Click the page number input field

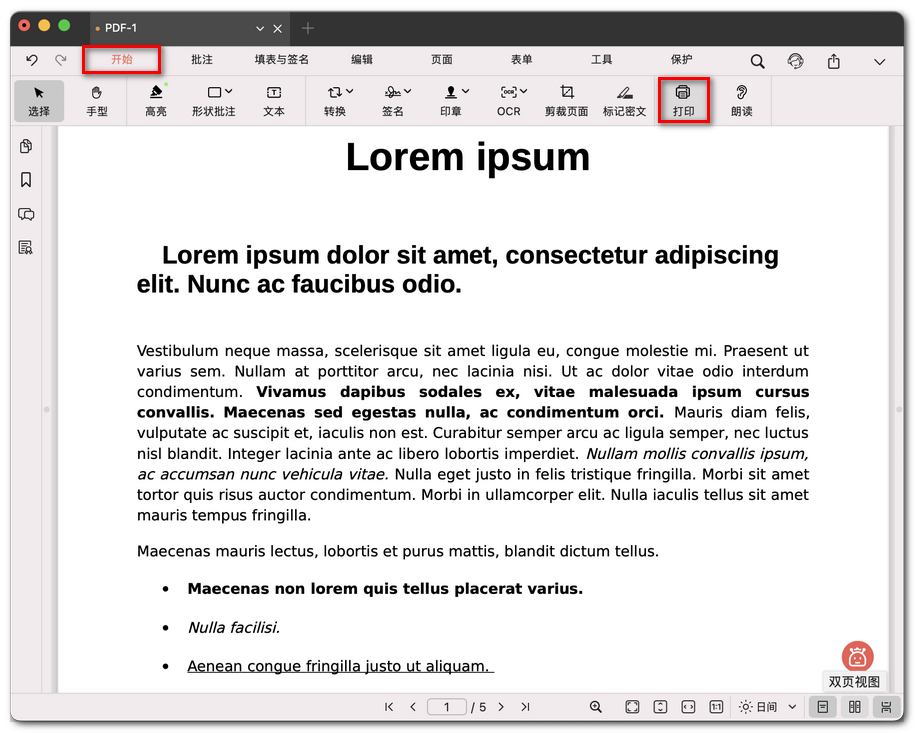(x=447, y=707)
